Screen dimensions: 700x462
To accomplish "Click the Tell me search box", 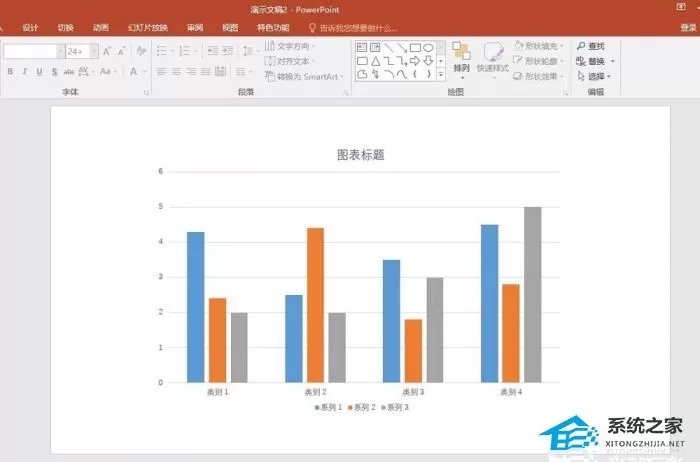I will (x=353, y=28).
